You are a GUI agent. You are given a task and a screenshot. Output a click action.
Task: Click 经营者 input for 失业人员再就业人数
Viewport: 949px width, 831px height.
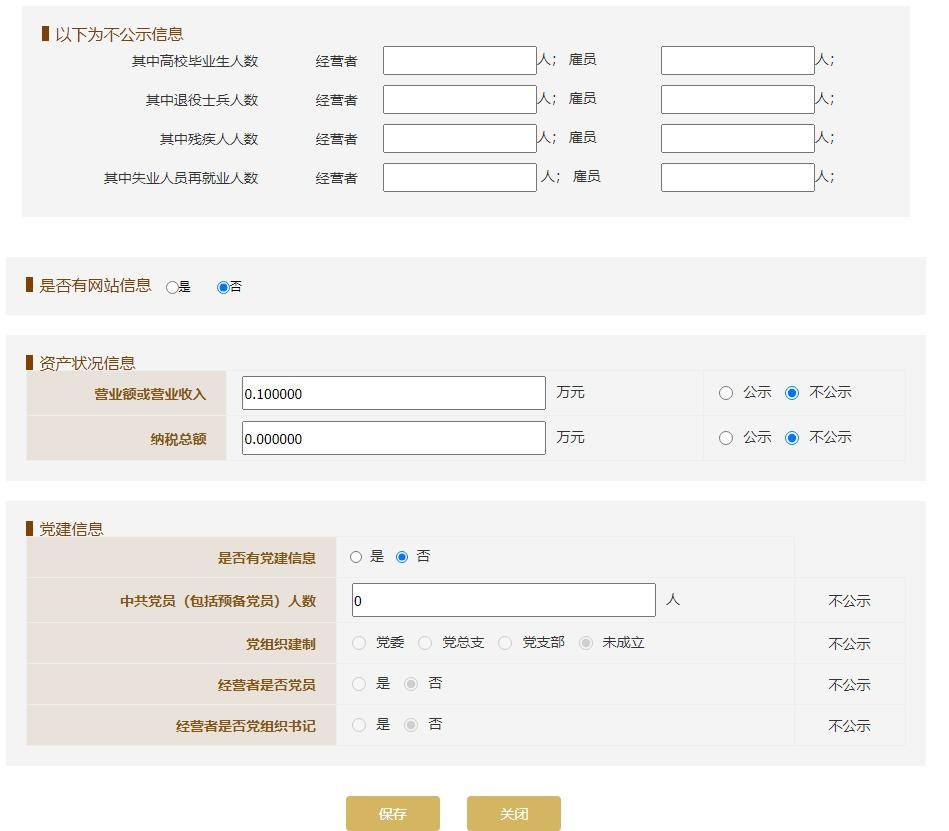pos(459,178)
